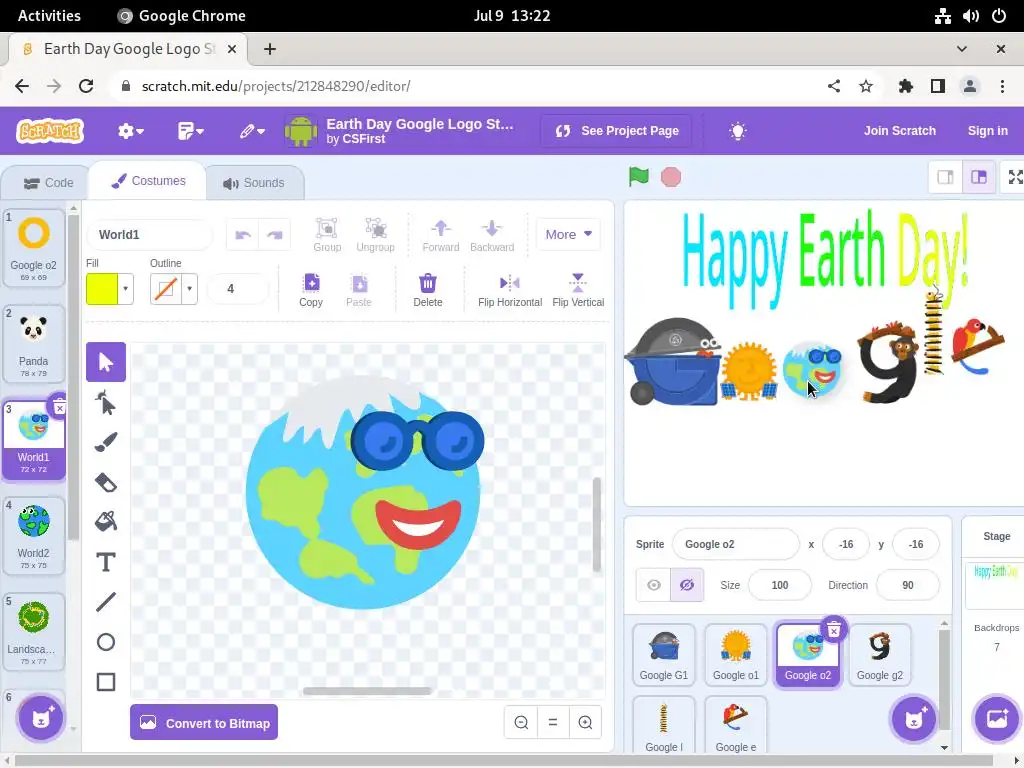Open Chrome's tab search chevron
The width and height of the screenshot is (1024, 768).
[961, 49]
